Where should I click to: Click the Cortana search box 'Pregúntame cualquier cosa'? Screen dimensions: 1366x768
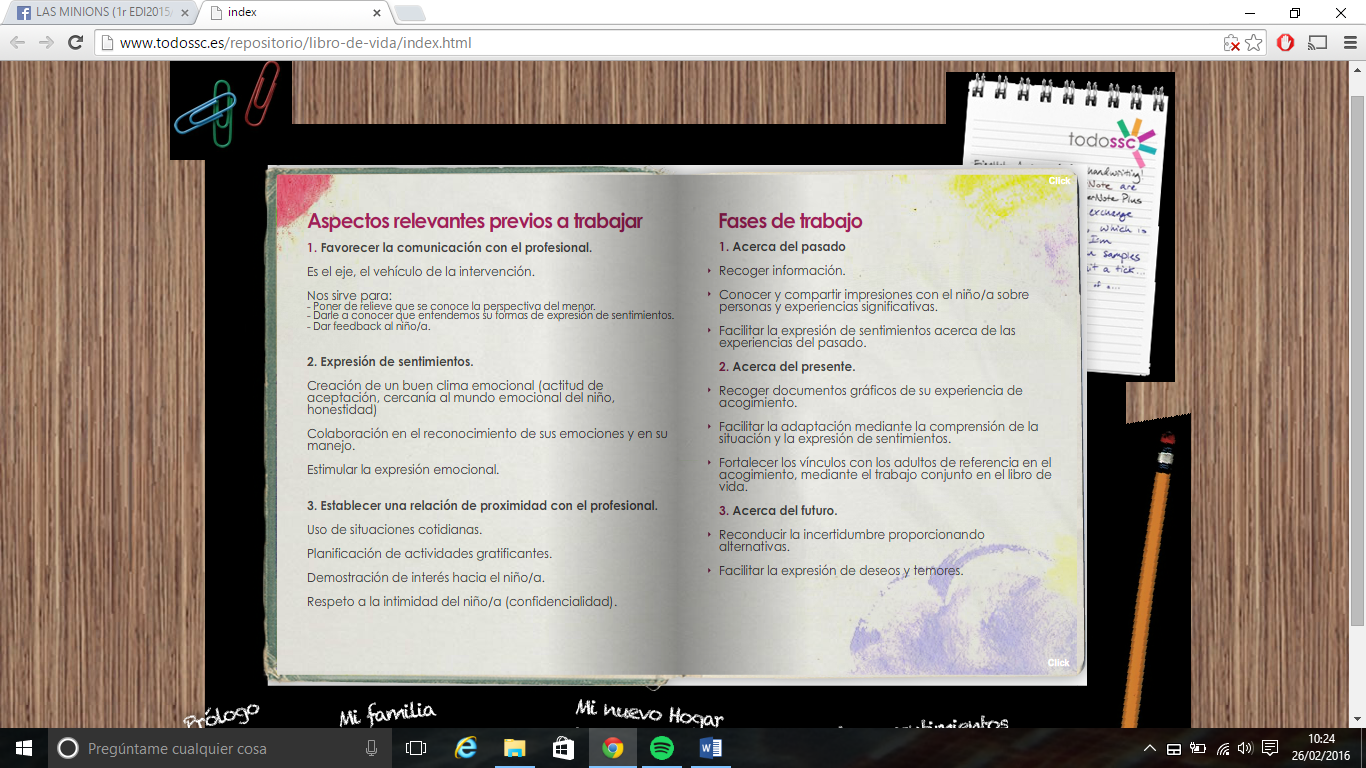point(220,748)
